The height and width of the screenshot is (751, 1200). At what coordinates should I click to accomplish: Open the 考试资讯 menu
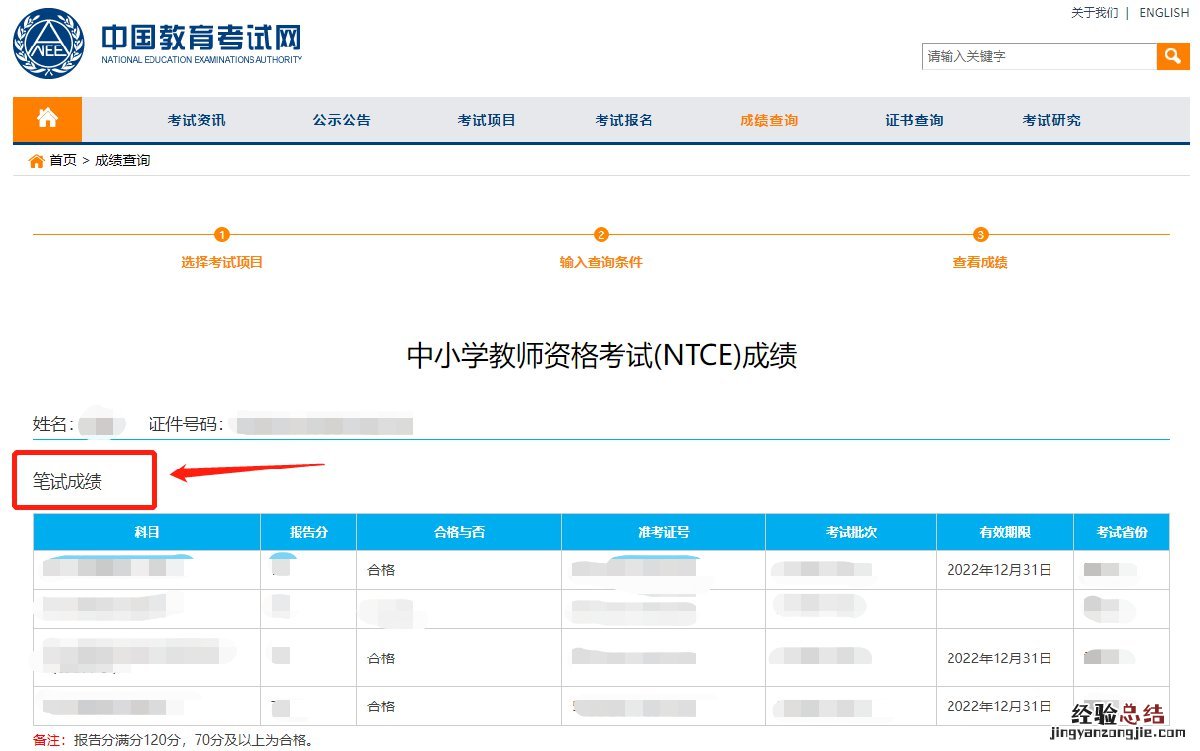[x=196, y=120]
